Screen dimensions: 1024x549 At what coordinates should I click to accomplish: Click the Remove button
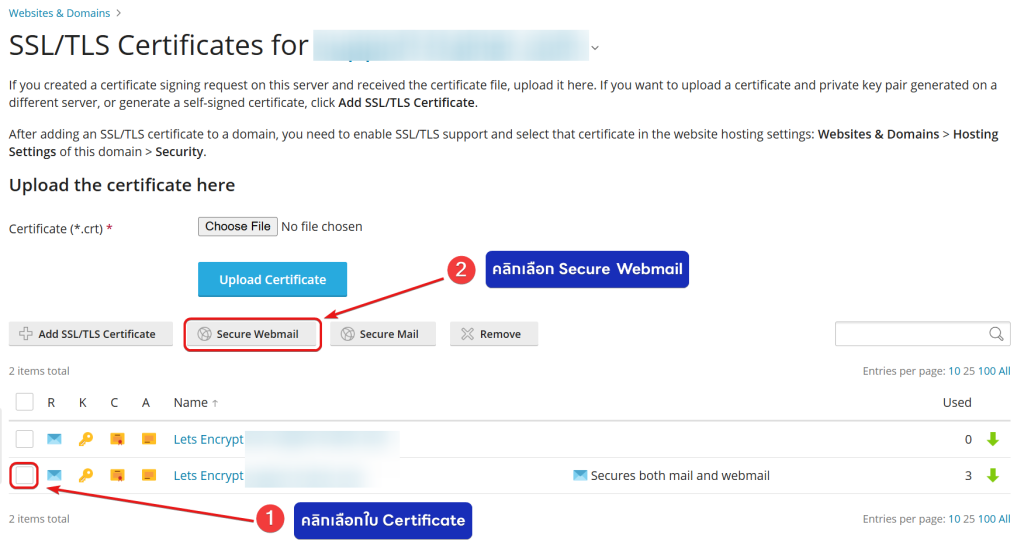point(493,334)
